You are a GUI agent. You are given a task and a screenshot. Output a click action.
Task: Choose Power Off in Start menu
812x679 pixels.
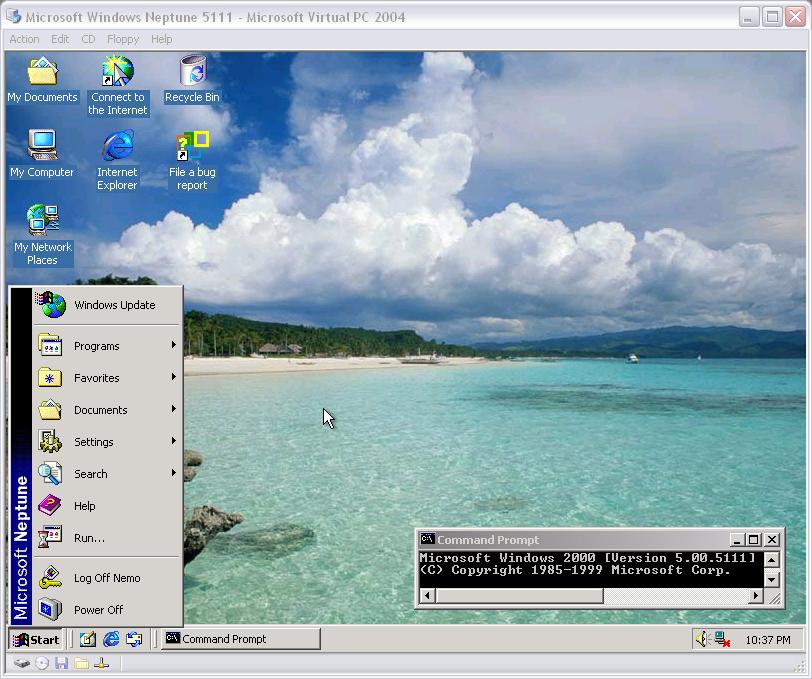click(x=107, y=610)
